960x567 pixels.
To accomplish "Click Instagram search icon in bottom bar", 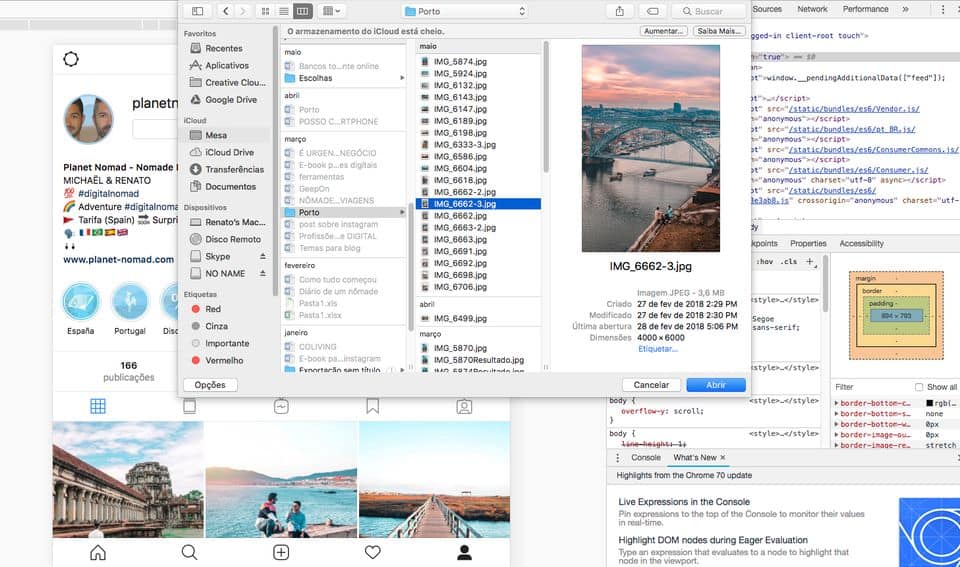I will 190,552.
